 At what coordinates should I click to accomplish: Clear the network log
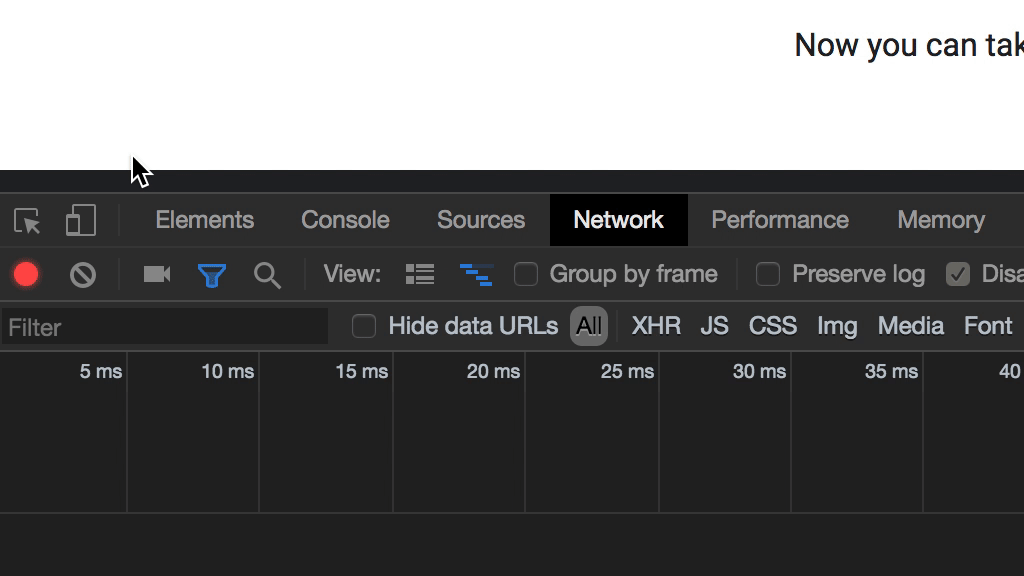click(x=83, y=274)
